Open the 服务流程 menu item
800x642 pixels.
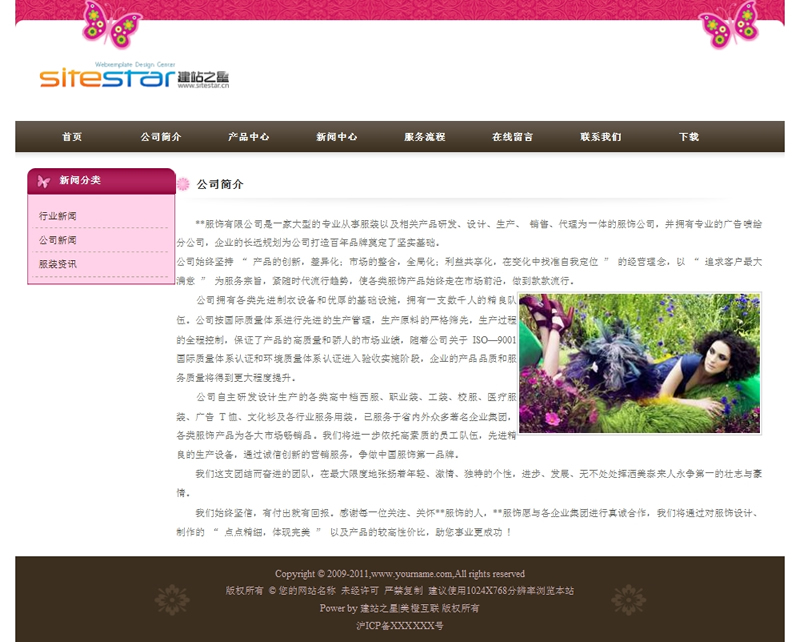click(424, 137)
